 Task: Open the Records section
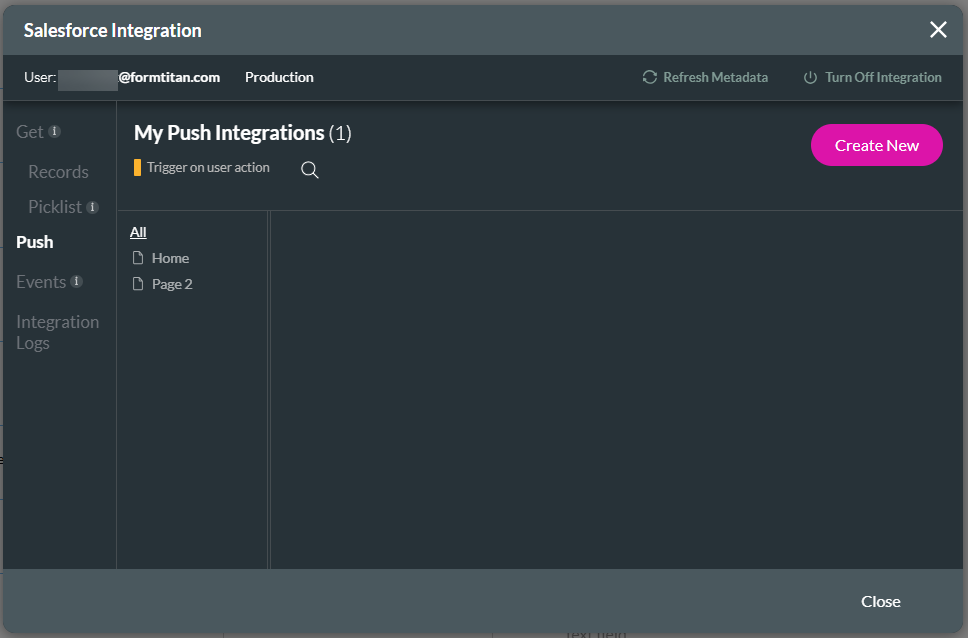coord(59,172)
